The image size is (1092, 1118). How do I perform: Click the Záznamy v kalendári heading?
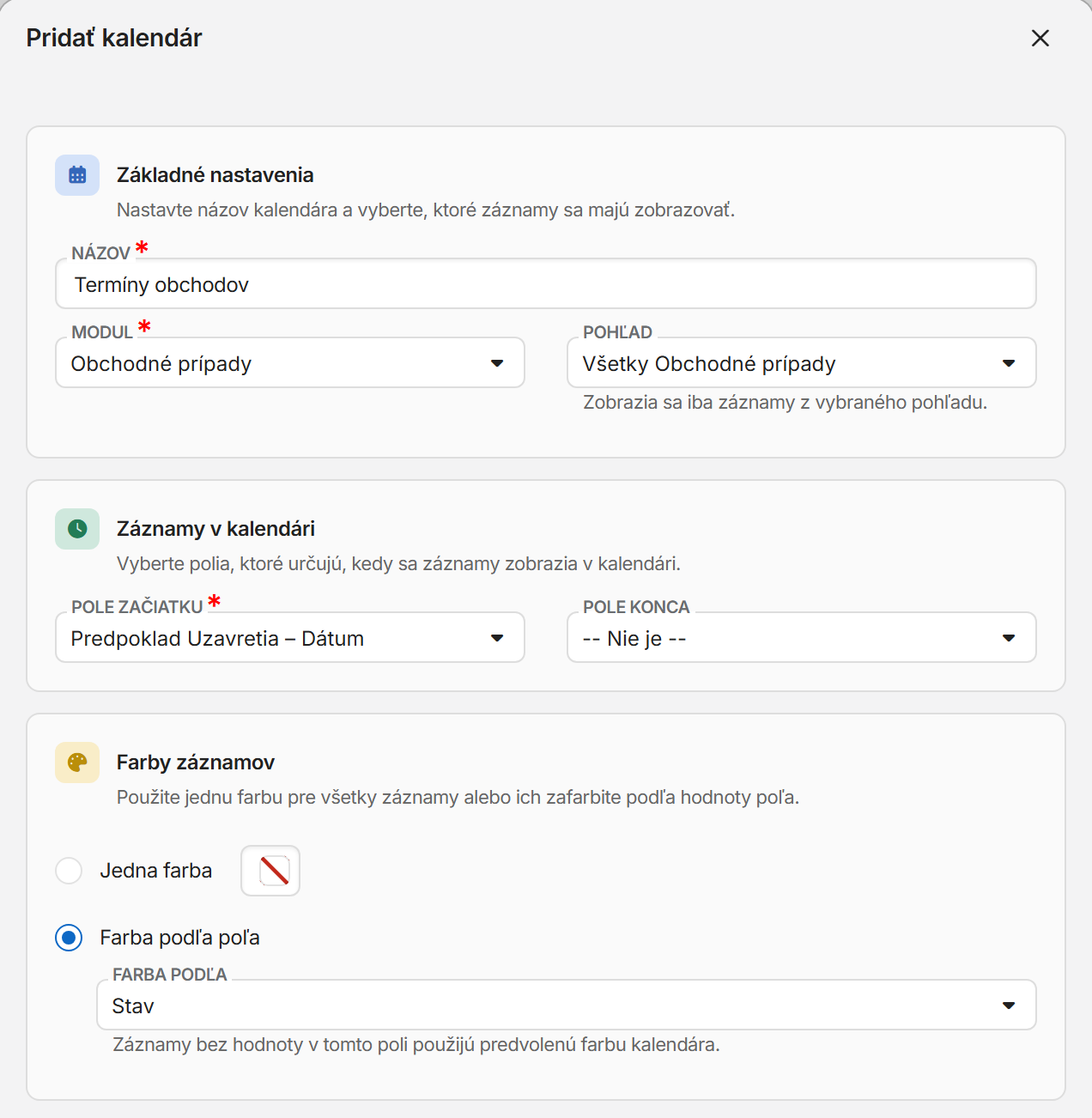pos(216,529)
